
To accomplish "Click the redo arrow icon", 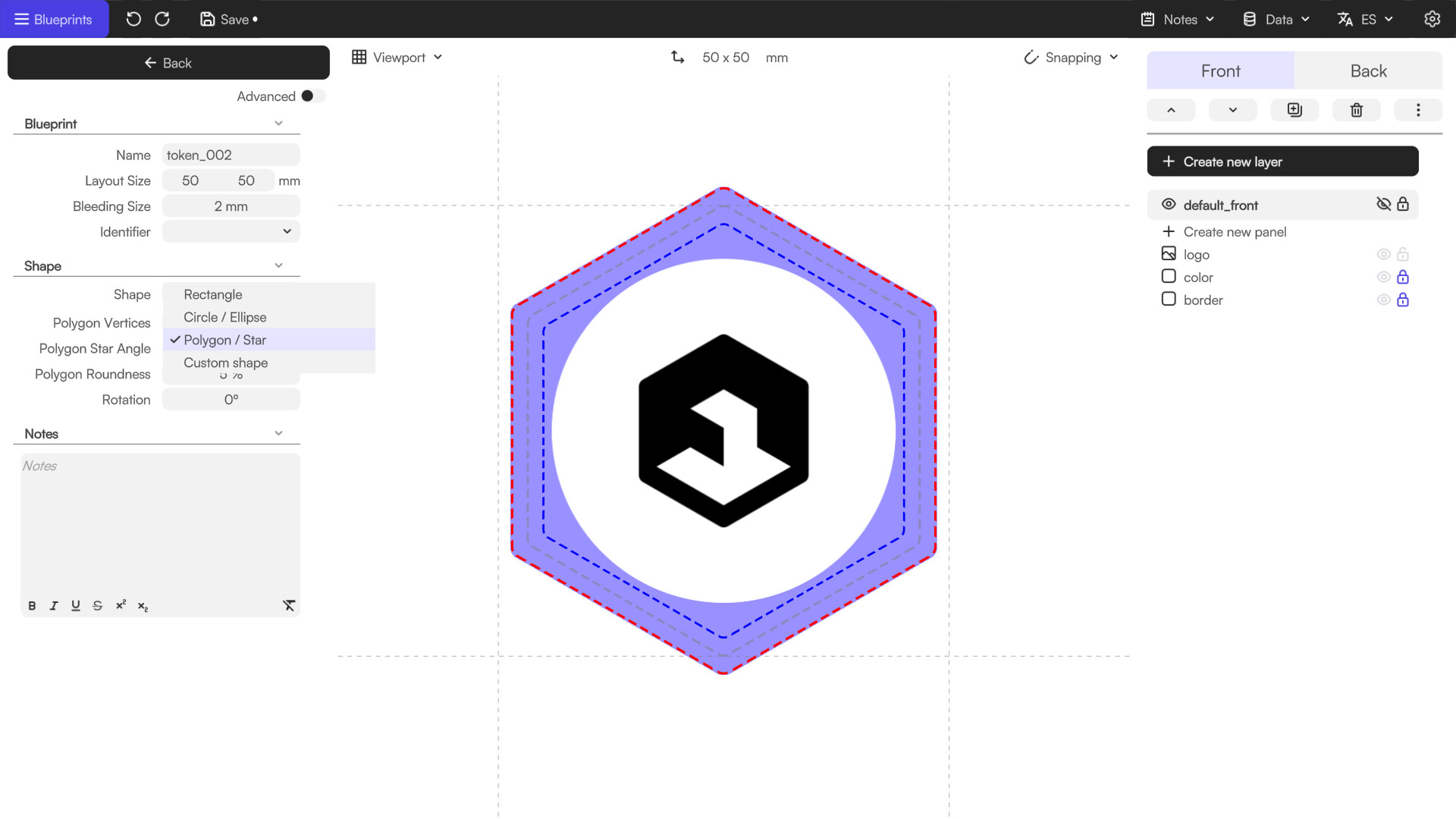I will tap(162, 19).
